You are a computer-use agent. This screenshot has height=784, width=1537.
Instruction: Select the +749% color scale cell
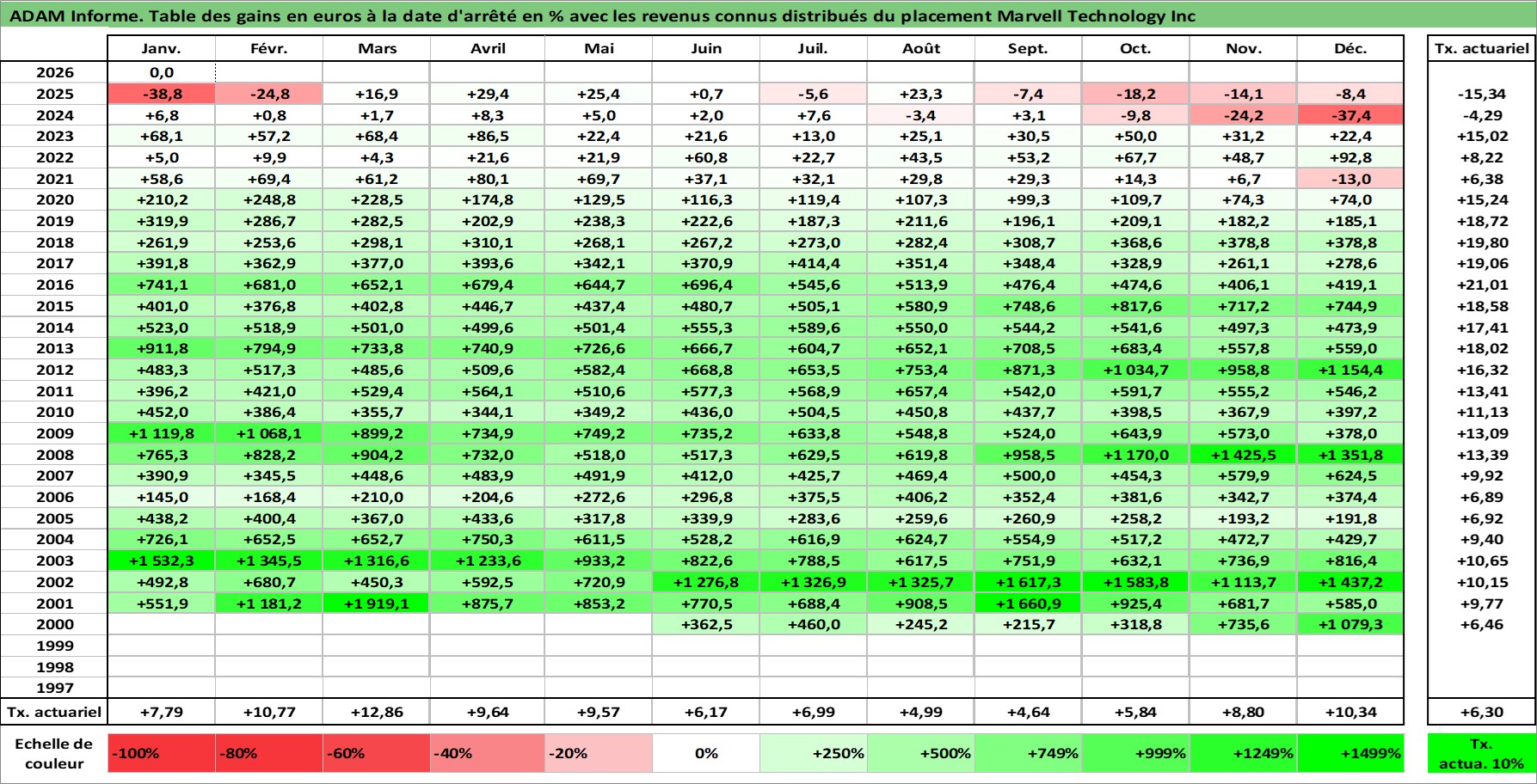click(1028, 753)
